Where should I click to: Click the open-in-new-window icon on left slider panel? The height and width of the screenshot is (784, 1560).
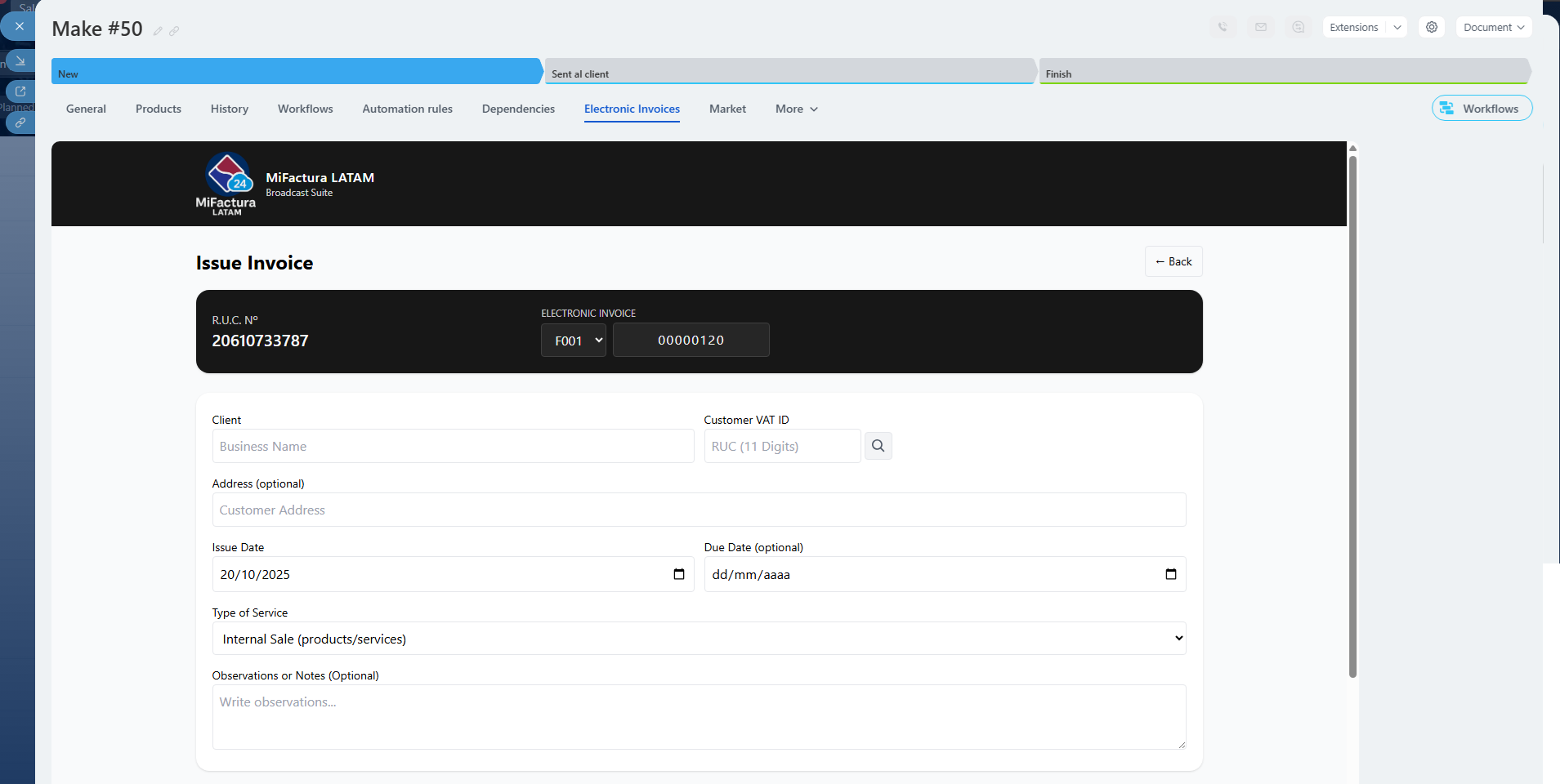20,91
